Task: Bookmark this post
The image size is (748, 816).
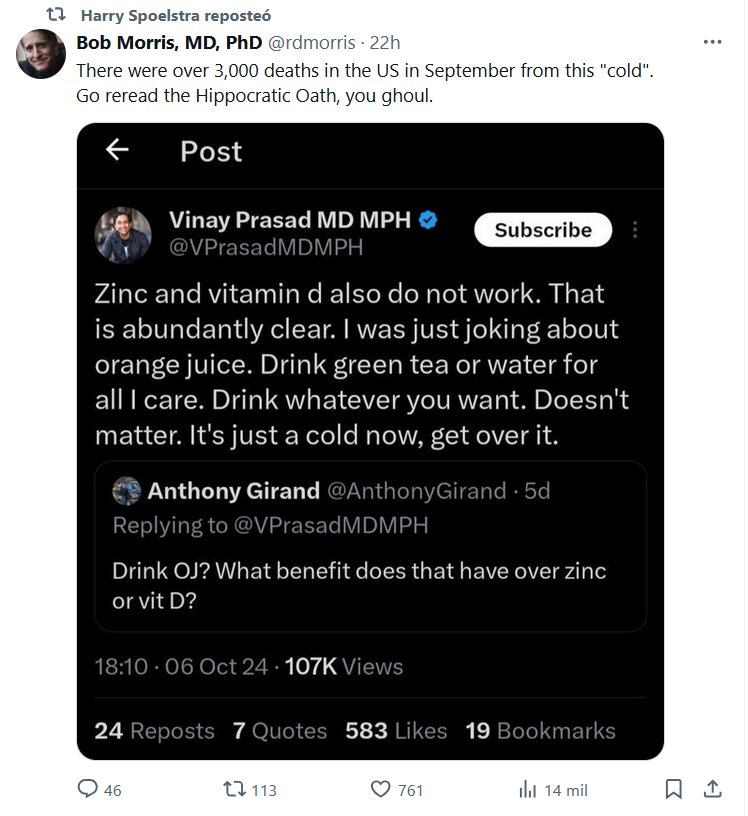Action: [674, 790]
